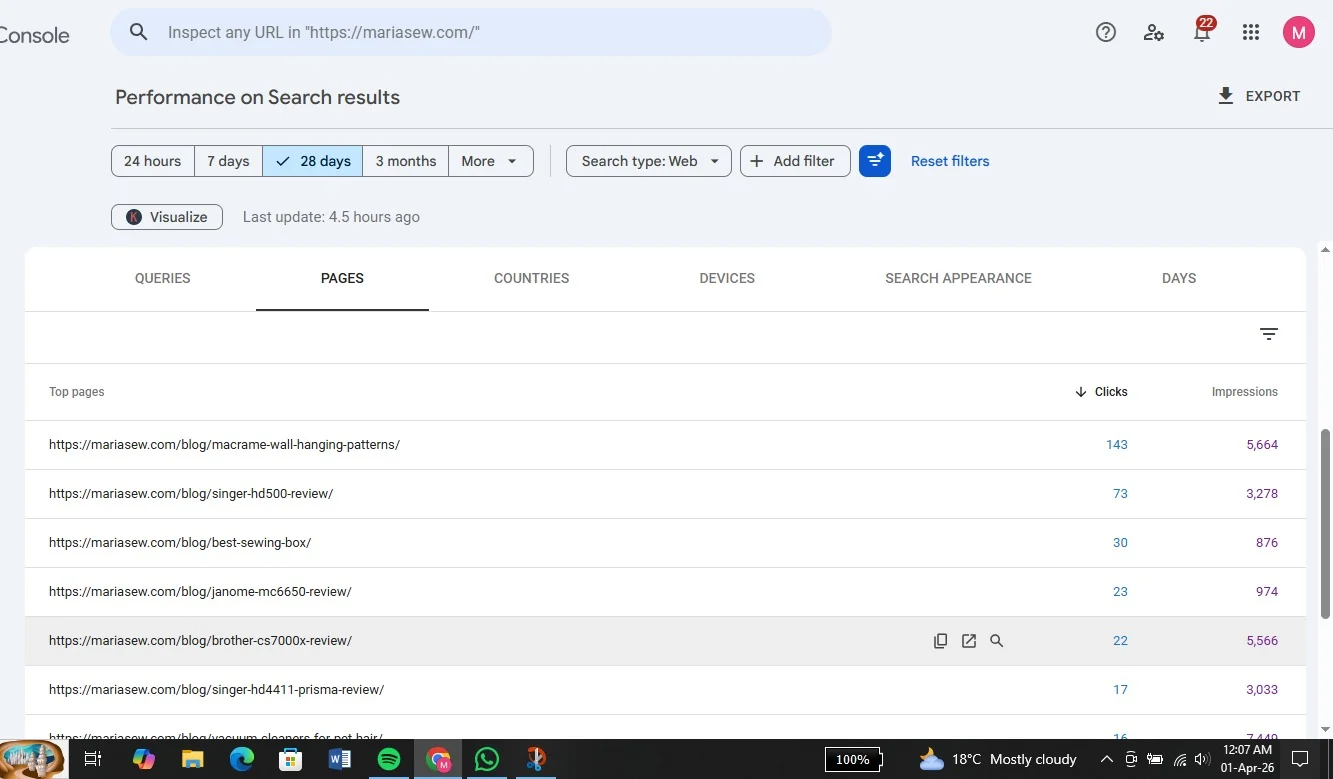
Task: Select the 7 days date range
Action: (x=228, y=161)
